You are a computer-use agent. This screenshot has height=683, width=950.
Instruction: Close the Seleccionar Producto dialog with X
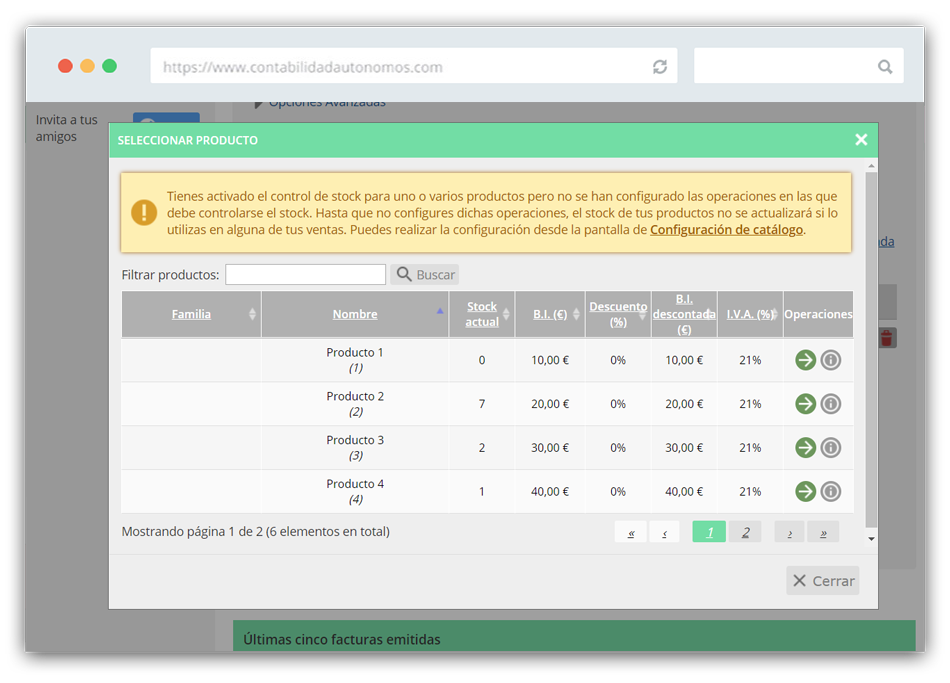pos(861,140)
